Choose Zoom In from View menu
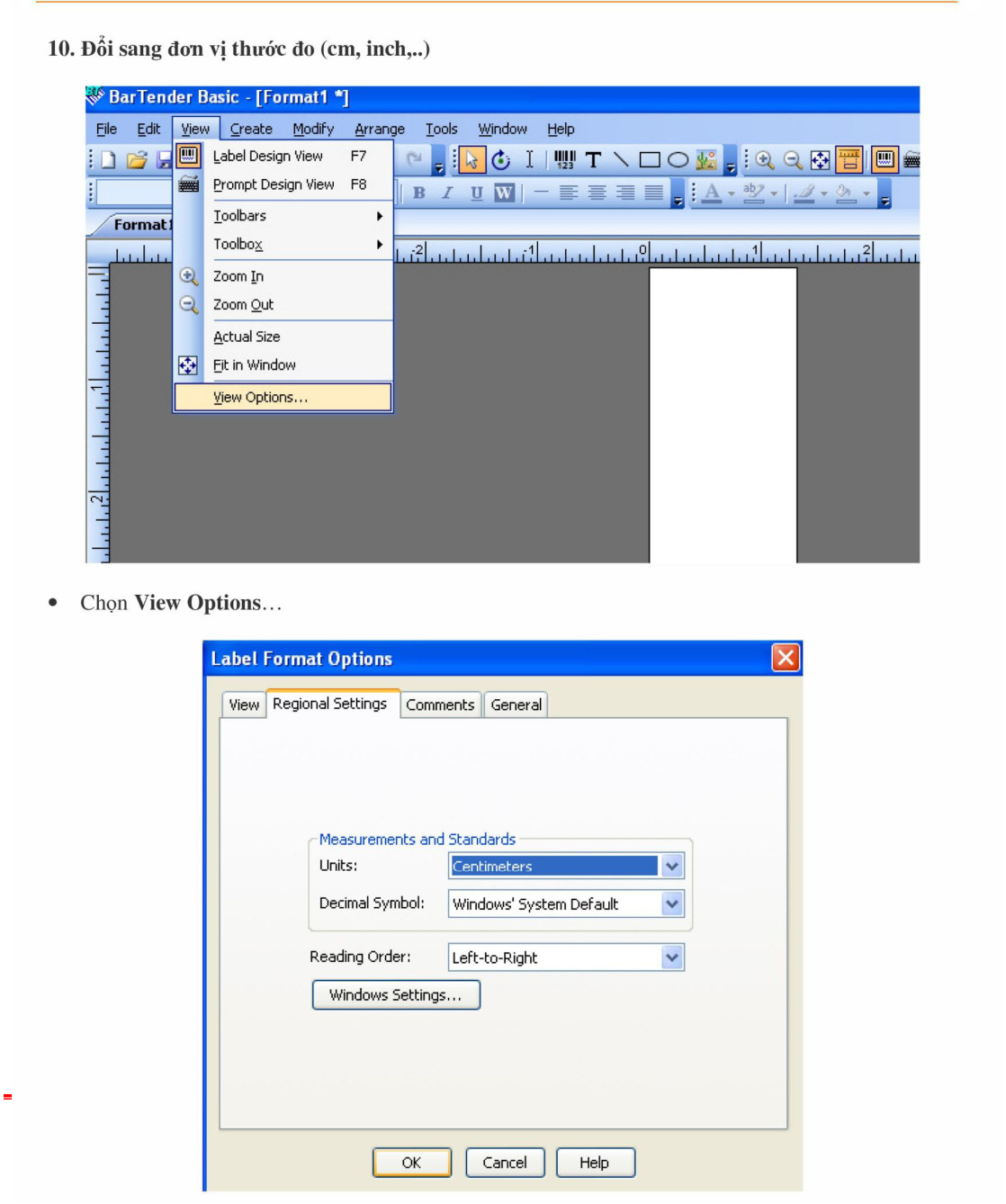Screen dimensions: 1006x1204 coord(284,276)
